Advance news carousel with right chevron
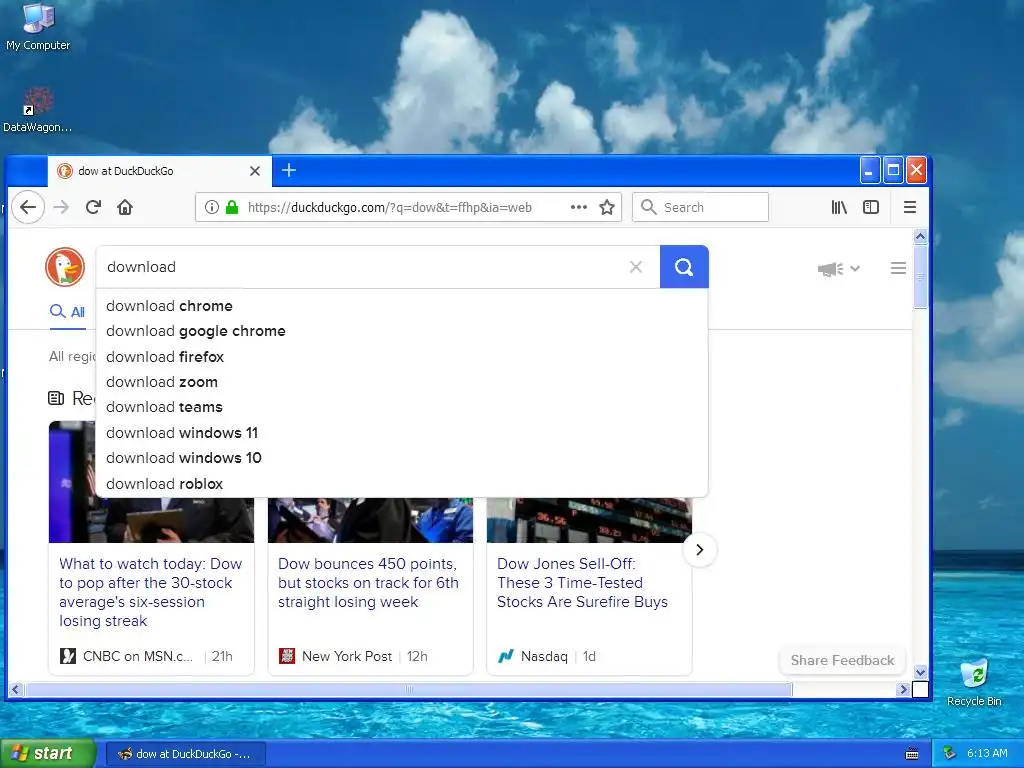Viewport: 1024px width, 768px height. coord(699,550)
